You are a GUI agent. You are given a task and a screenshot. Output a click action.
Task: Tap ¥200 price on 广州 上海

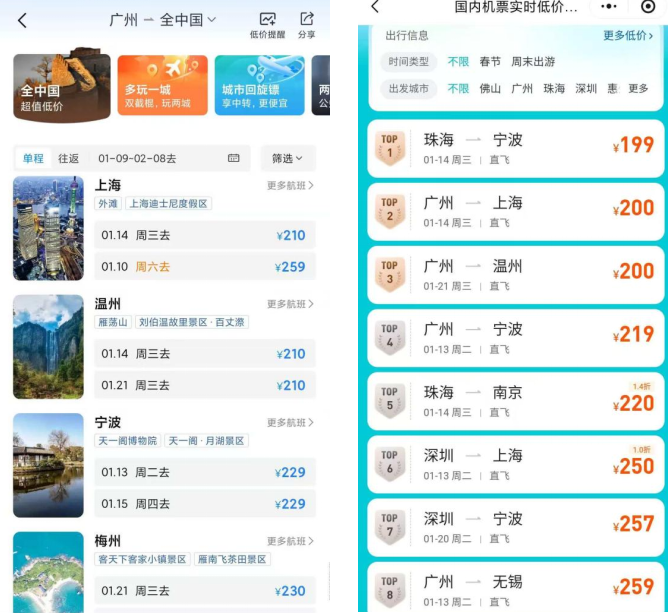(633, 208)
